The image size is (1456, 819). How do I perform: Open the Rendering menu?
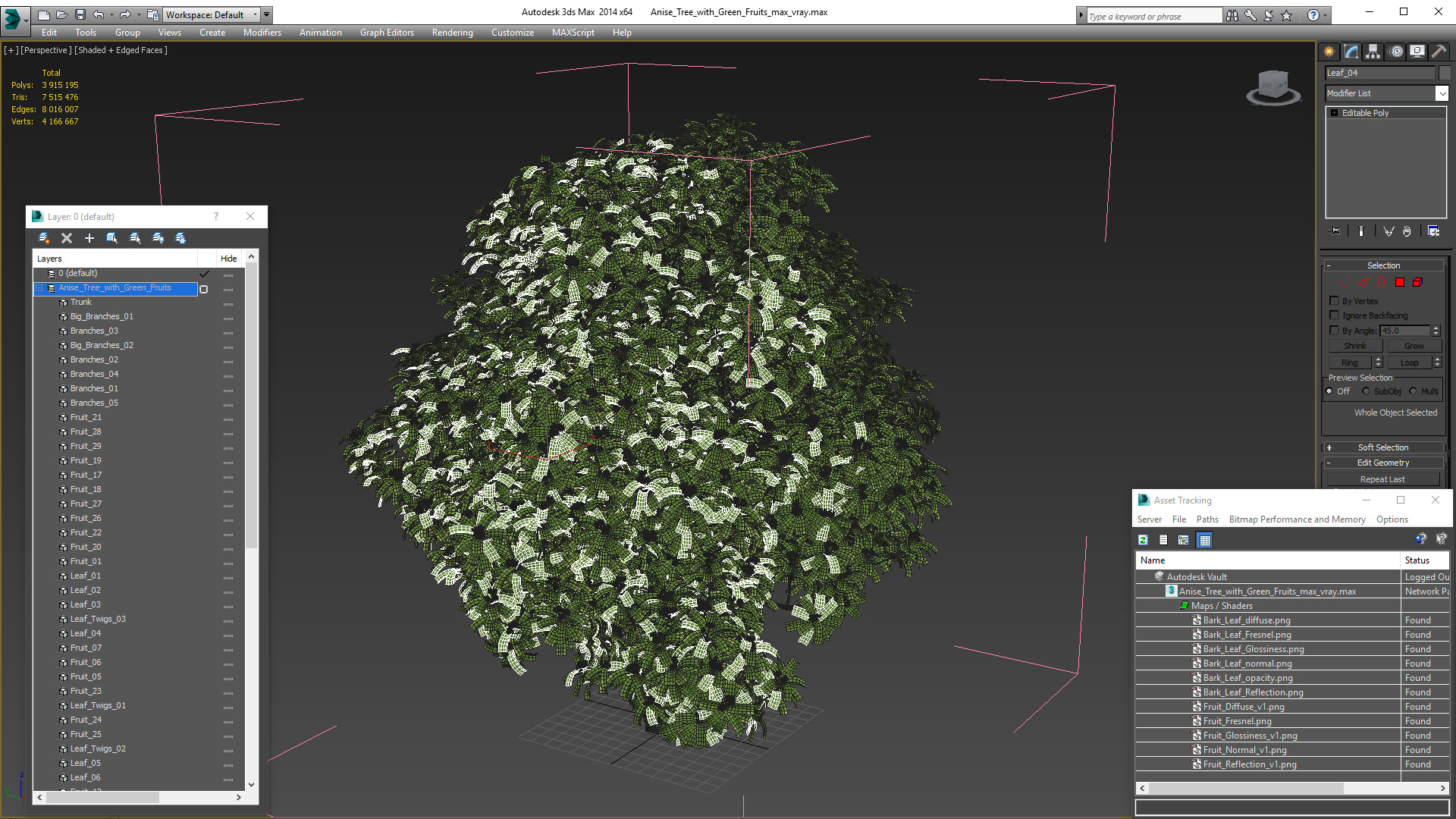(452, 33)
